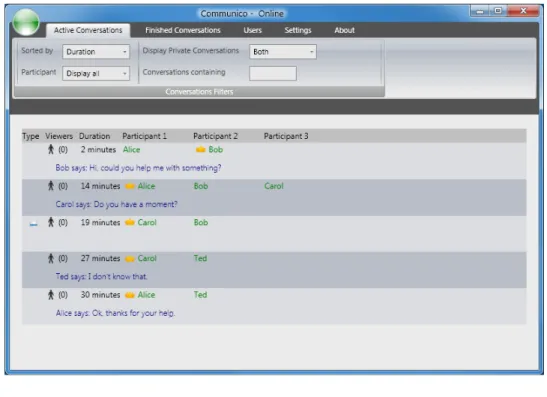Minimize the Communico window

point(480,11)
